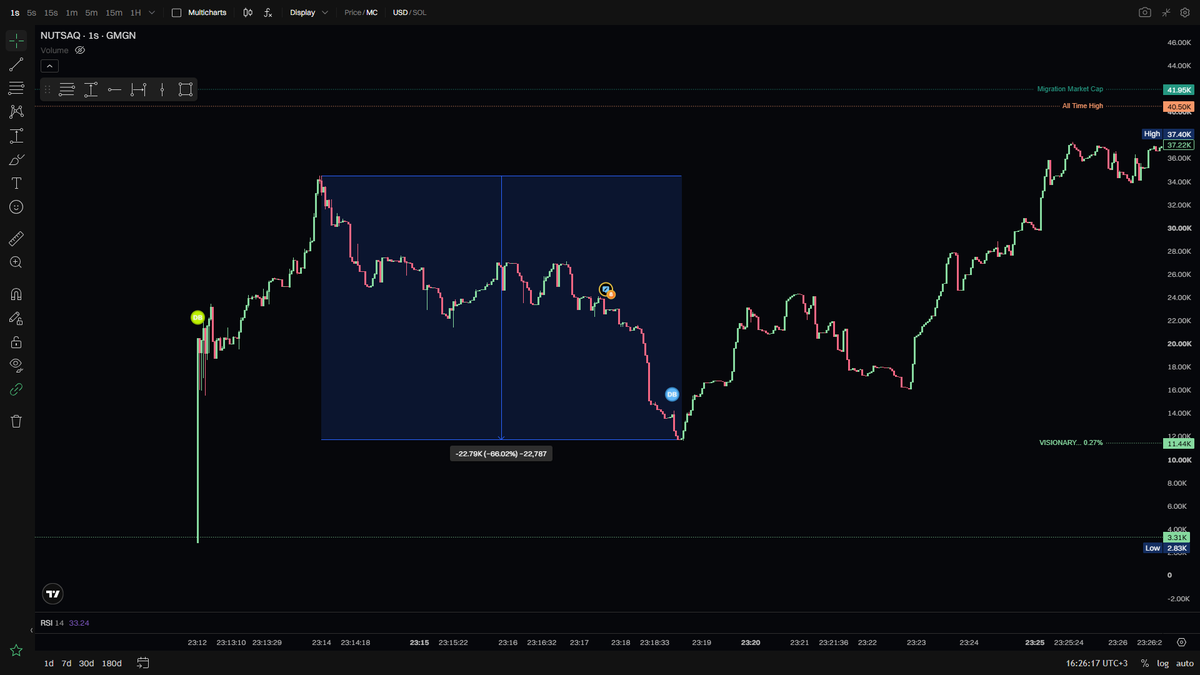Grab the floating toolbar drag handle
The height and width of the screenshot is (675, 1200).
point(47,90)
